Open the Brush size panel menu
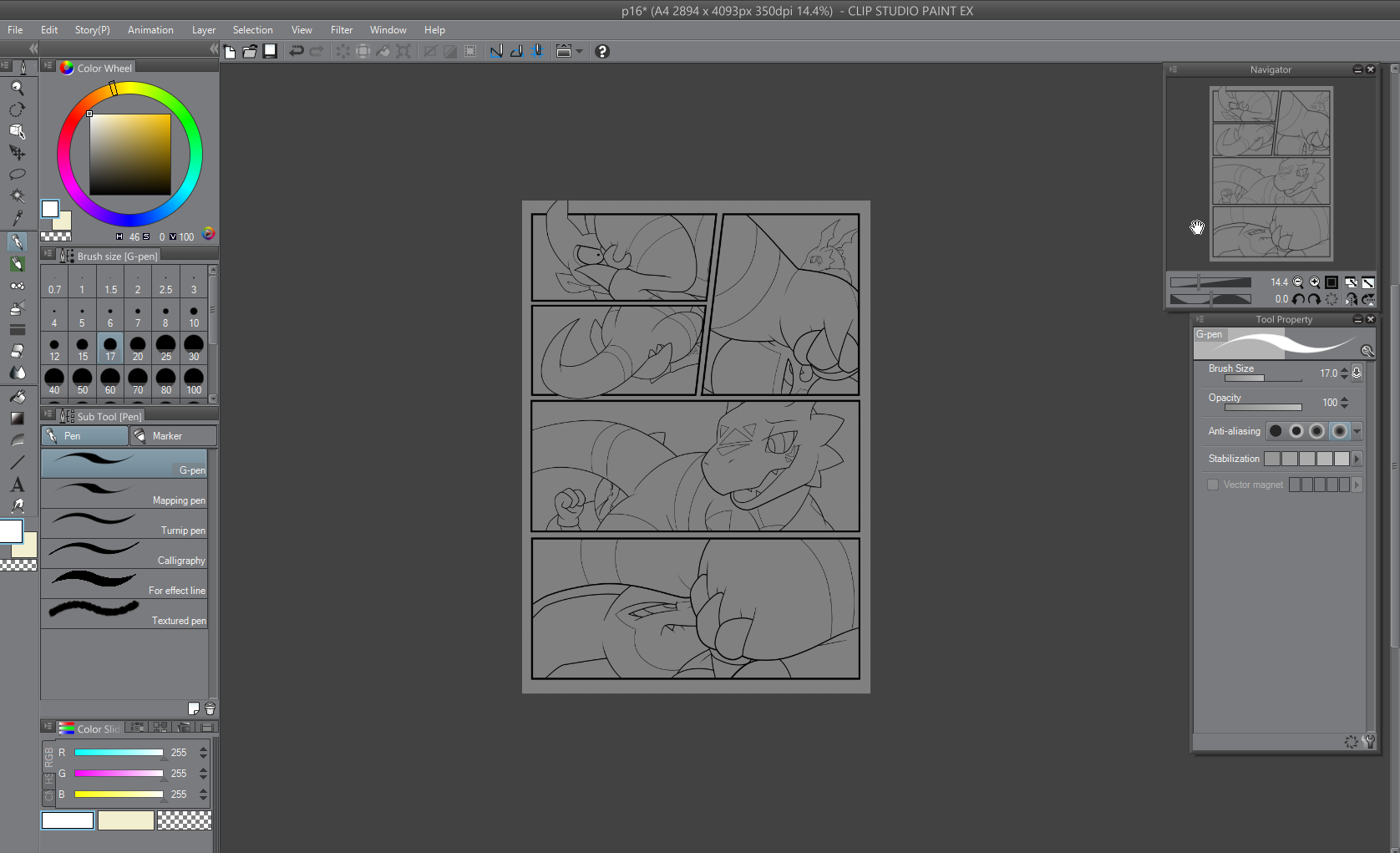Screen dimensions: 1400x853 coord(48,253)
